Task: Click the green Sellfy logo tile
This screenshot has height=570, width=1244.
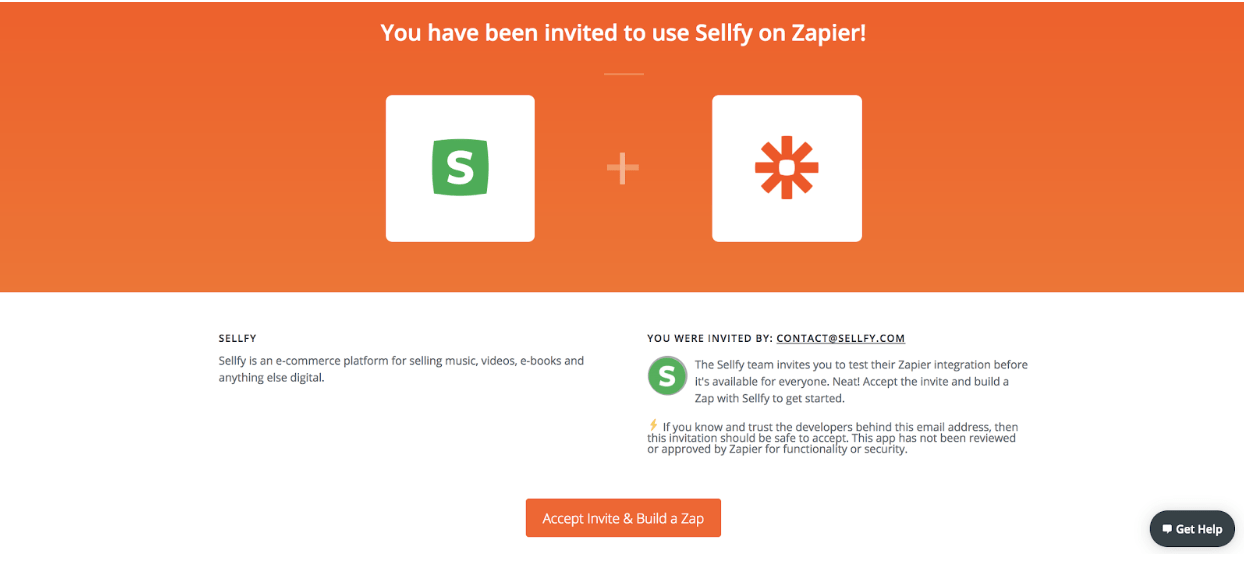Action: pyautogui.click(x=460, y=168)
